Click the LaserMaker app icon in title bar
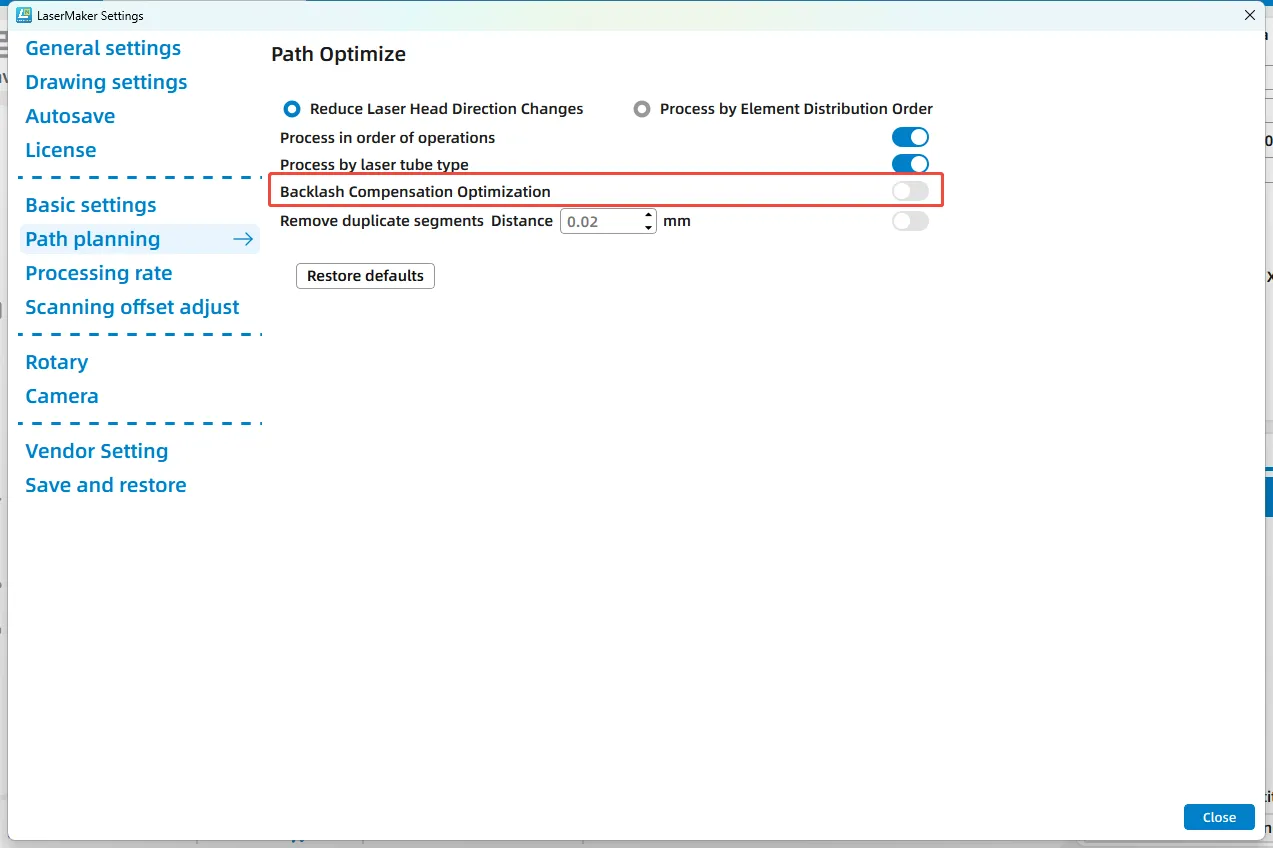 click(x=23, y=15)
